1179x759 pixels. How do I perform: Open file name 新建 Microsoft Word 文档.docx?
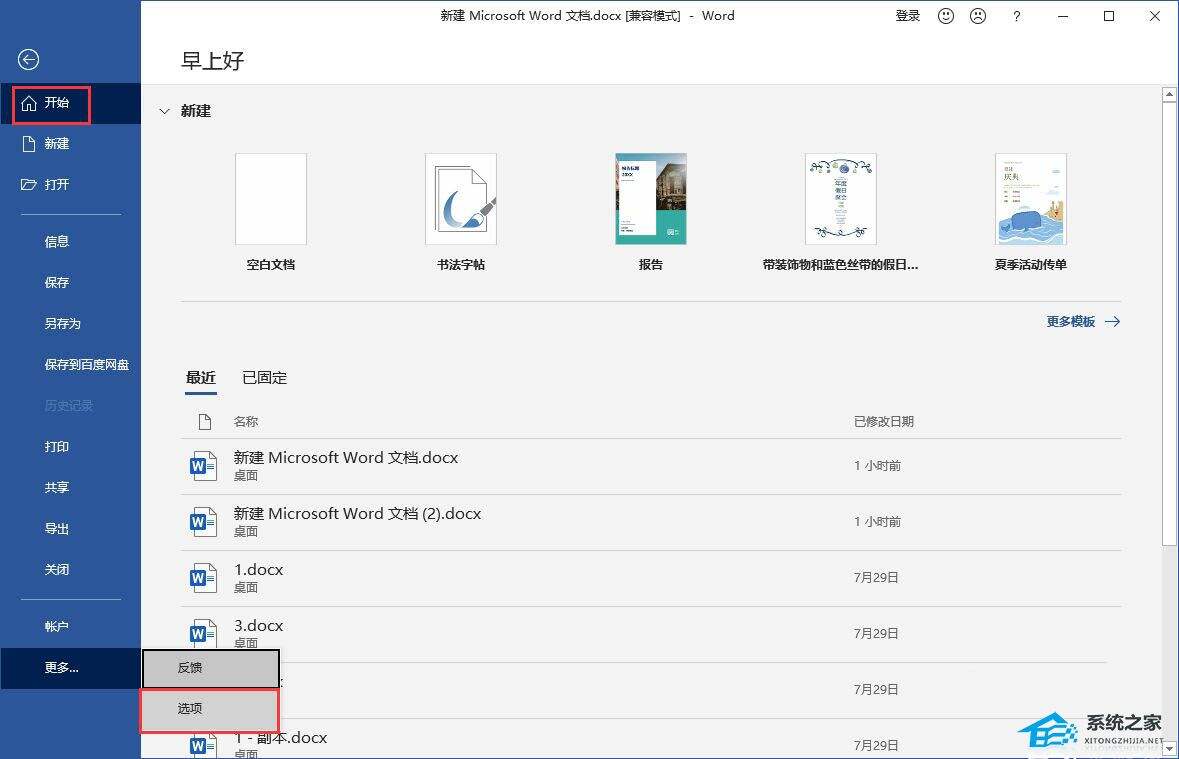coord(346,457)
